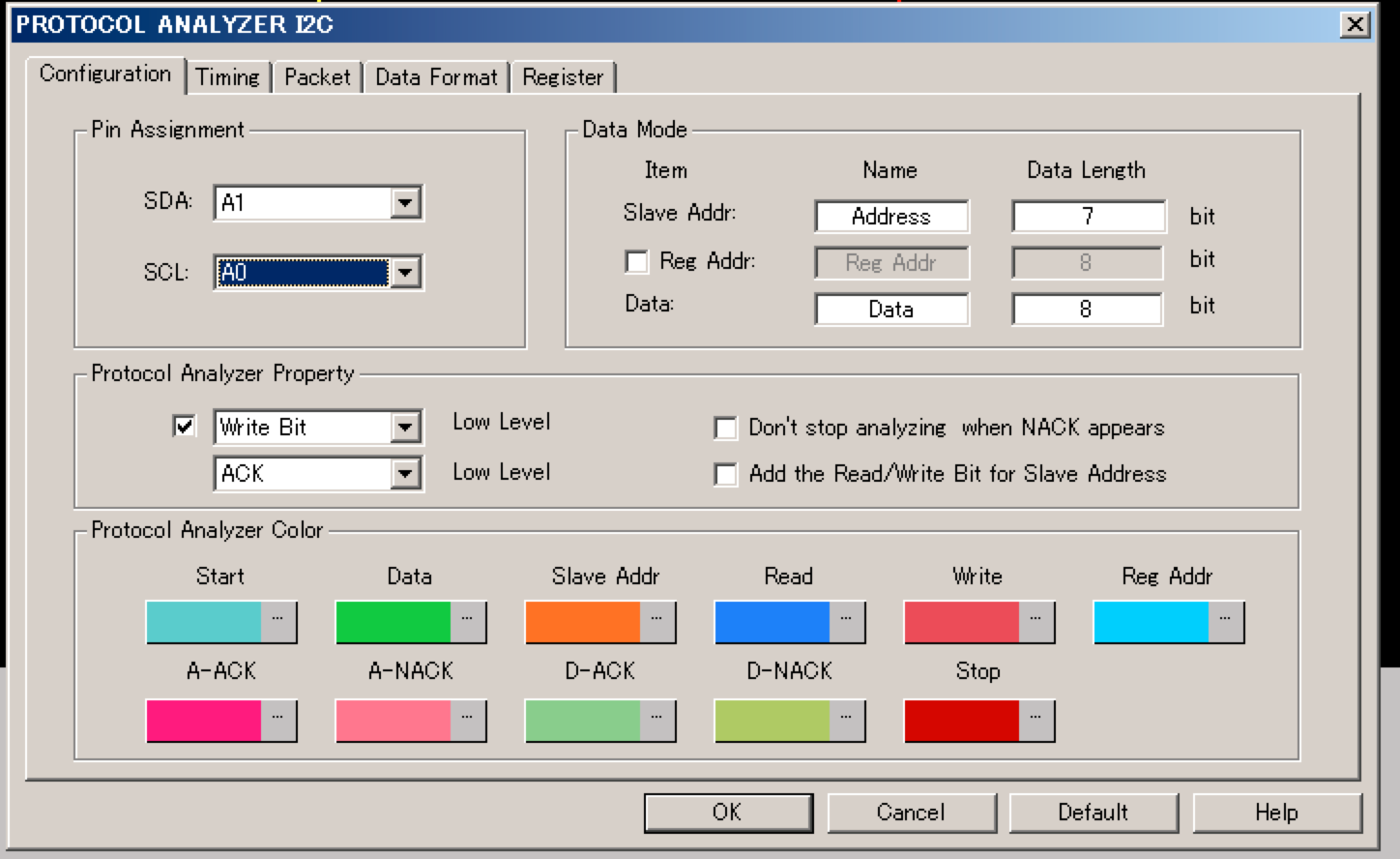Open the ACK level dropdown
Image resolution: width=1400 pixels, height=859 pixels.
coord(405,474)
